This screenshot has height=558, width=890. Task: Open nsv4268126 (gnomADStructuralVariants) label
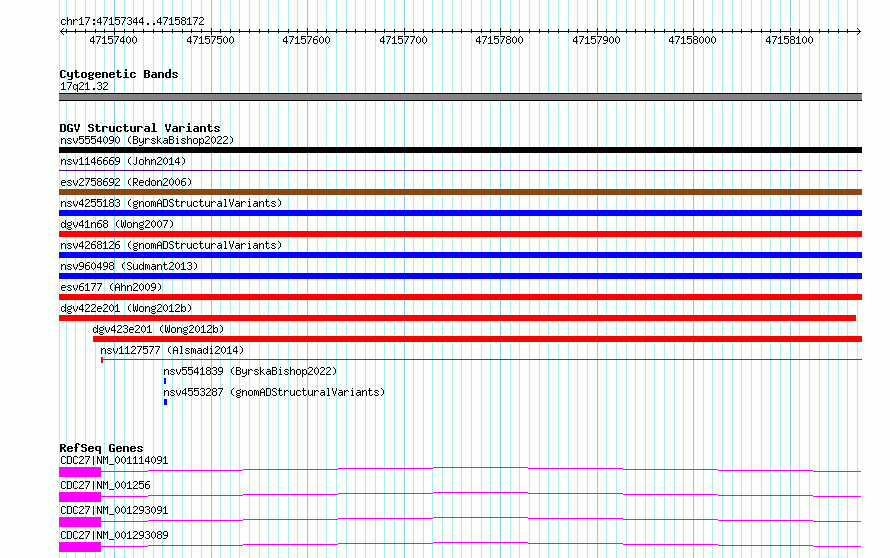[x=171, y=245]
